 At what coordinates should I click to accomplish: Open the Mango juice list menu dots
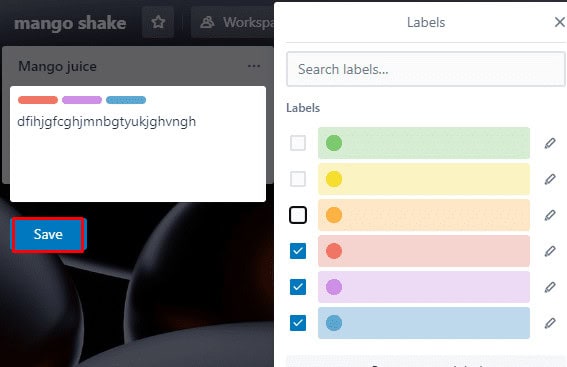(254, 66)
